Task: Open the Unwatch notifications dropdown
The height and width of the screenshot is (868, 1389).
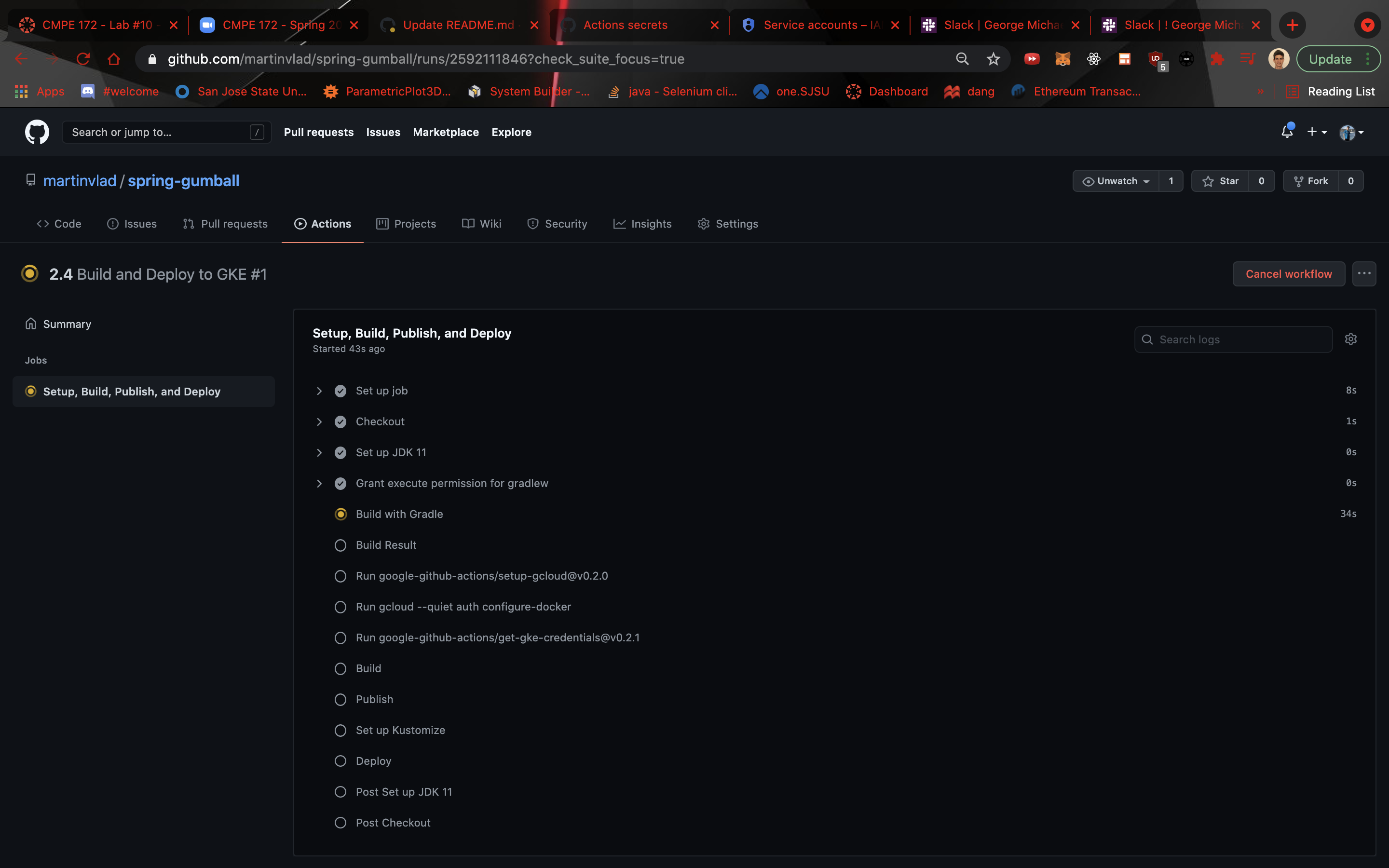Action: point(1116,181)
